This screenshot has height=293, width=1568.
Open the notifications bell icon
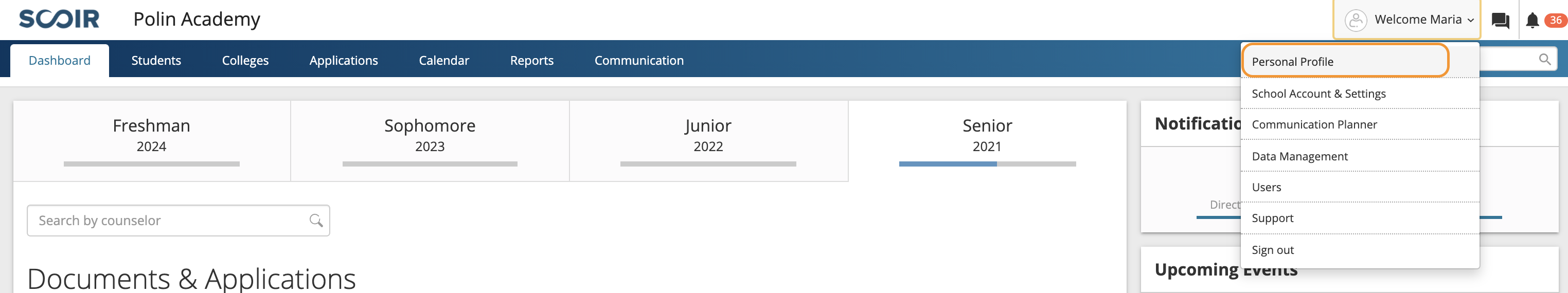[x=1532, y=20]
